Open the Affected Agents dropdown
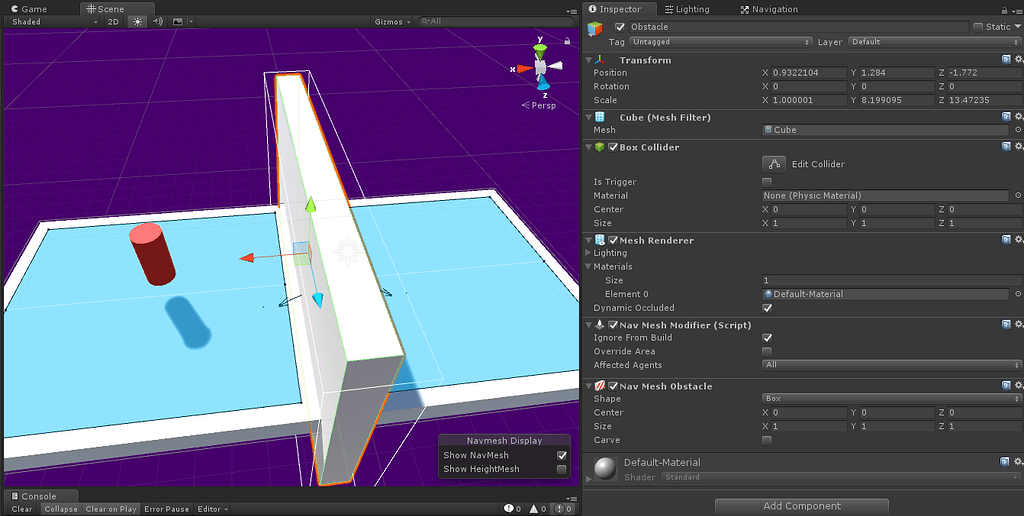Image resolution: width=1024 pixels, height=516 pixels. [891, 365]
